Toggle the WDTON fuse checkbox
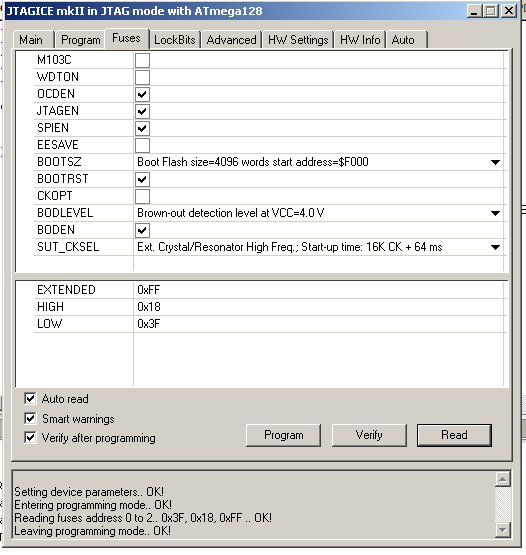Image resolution: width=526 pixels, height=555 pixels. [142, 77]
